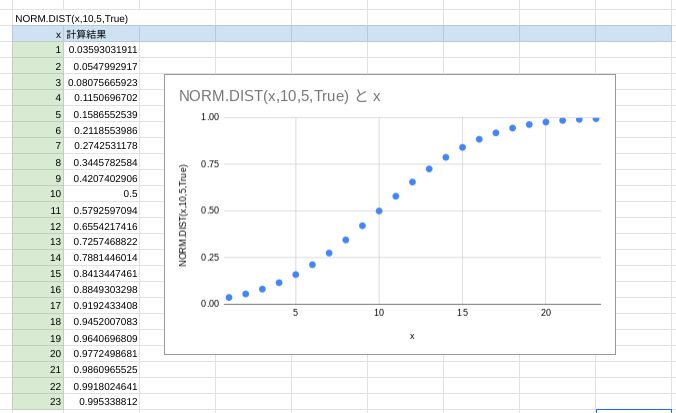Click the 15 label on the horizontal axis
The width and height of the screenshot is (676, 413).
click(462, 313)
